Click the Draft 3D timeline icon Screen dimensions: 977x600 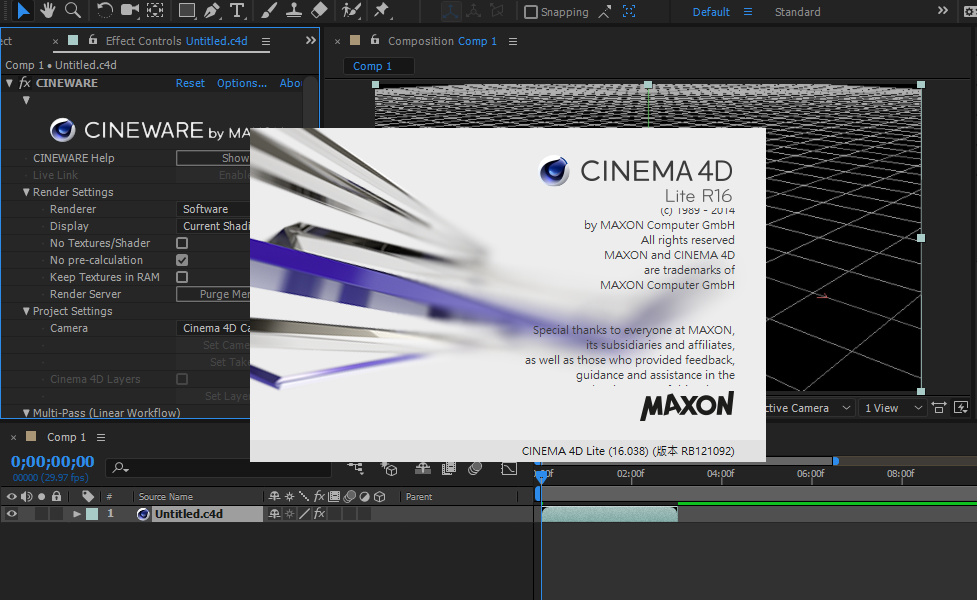coord(389,469)
